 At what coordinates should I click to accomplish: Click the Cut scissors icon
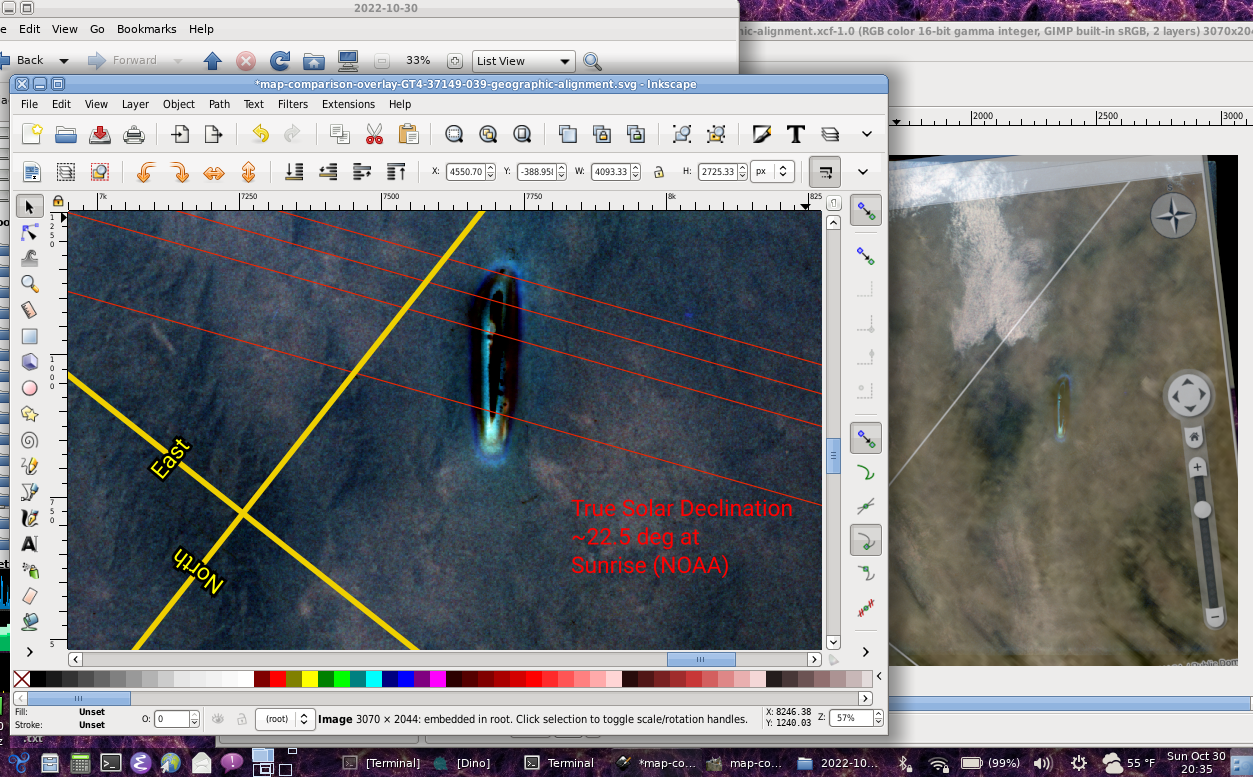click(x=374, y=134)
